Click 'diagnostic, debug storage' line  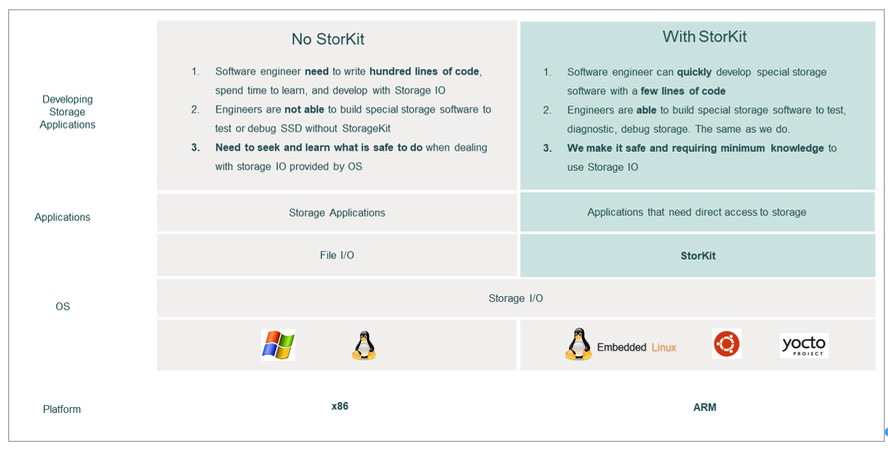[676, 129]
